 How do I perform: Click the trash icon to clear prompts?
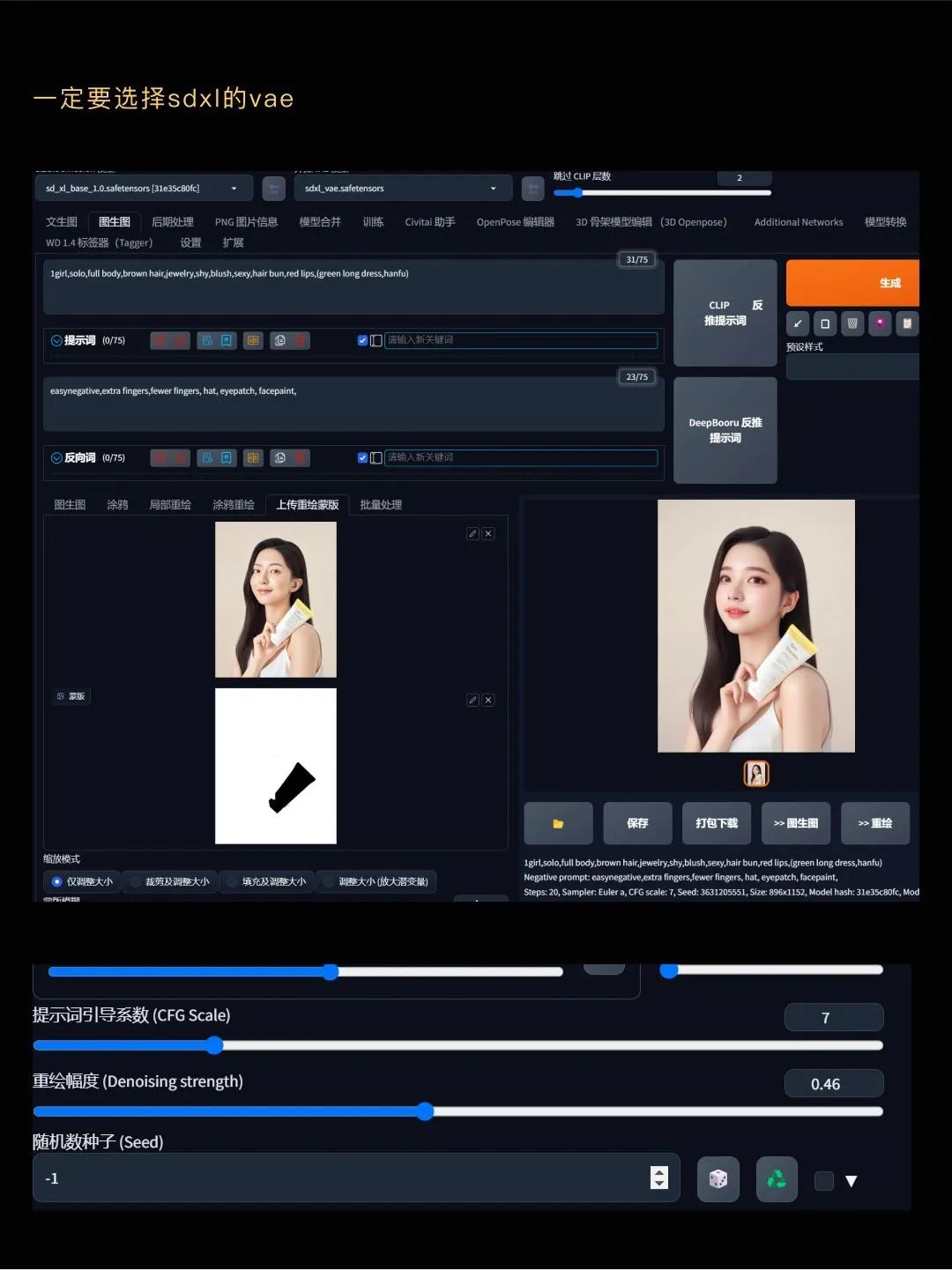coord(852,323)
